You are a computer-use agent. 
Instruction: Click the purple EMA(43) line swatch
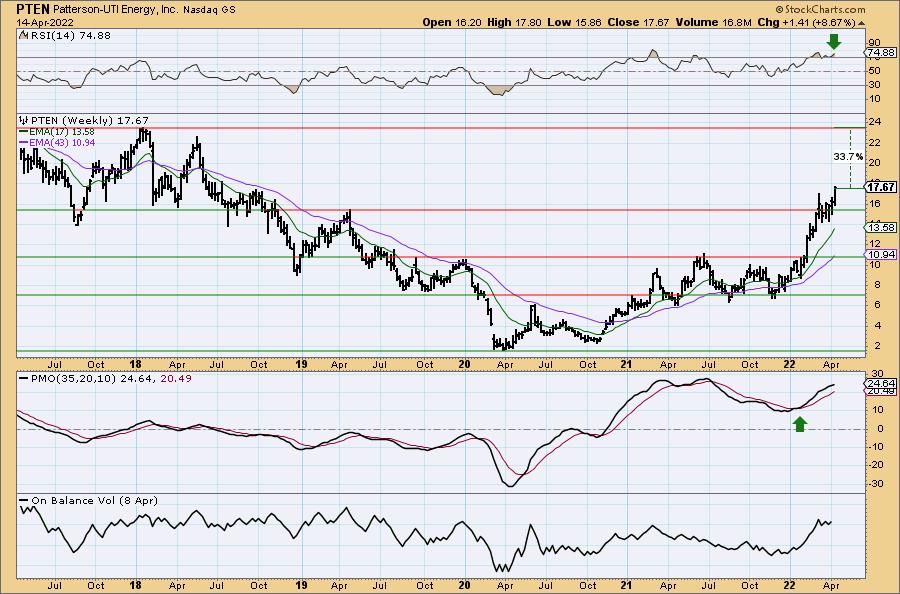23,142
